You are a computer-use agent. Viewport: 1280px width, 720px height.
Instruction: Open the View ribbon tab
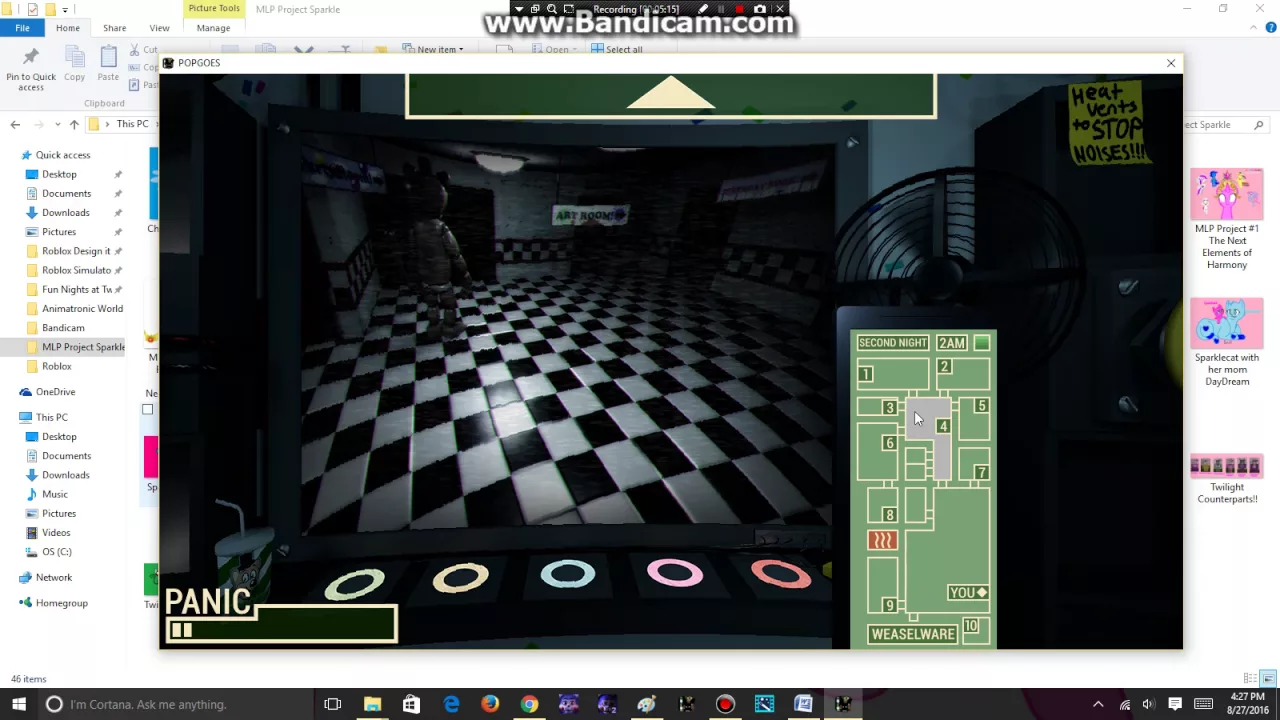point(159,28)
